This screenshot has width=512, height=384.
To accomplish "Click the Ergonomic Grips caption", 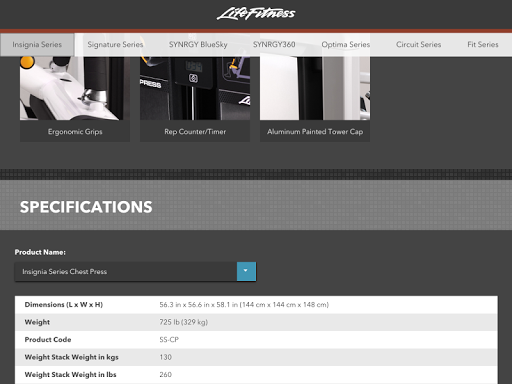I will point(75,132).
